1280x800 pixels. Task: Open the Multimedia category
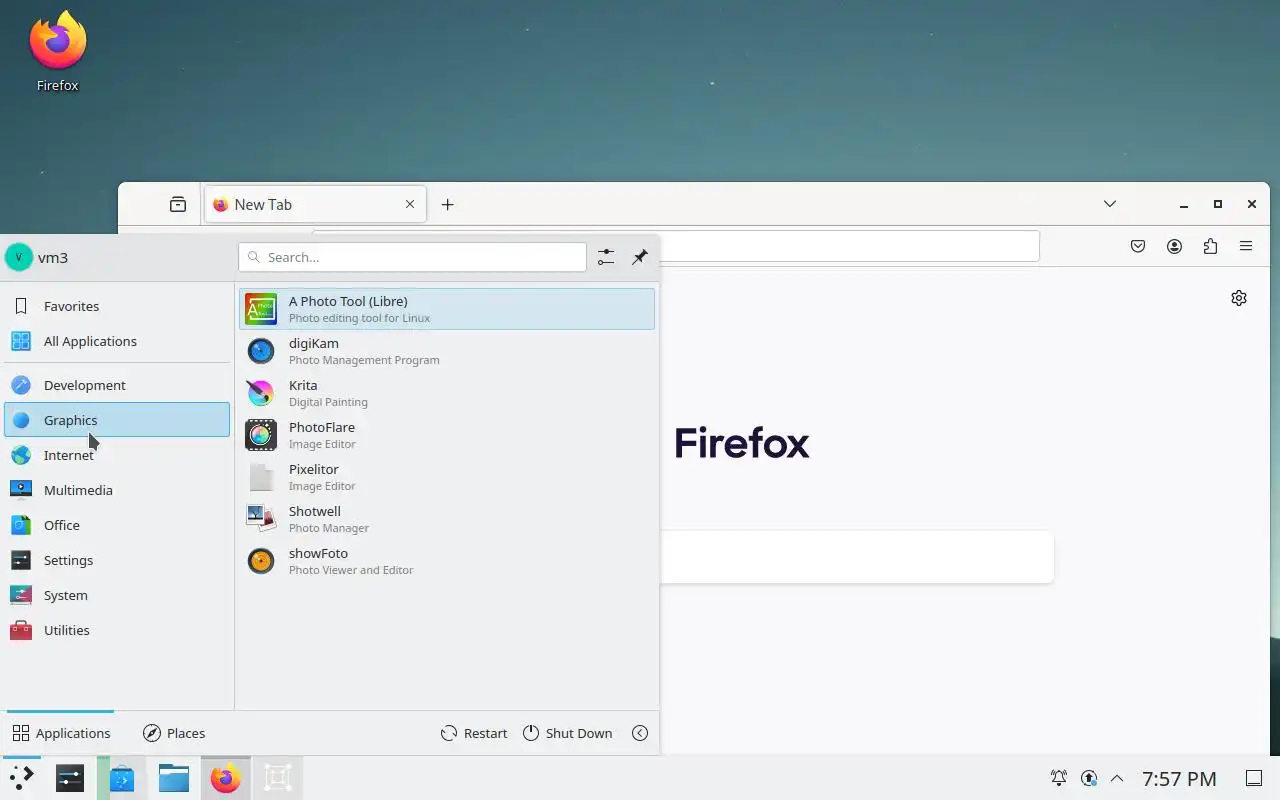pyautogui.click(x=117, y=490)
